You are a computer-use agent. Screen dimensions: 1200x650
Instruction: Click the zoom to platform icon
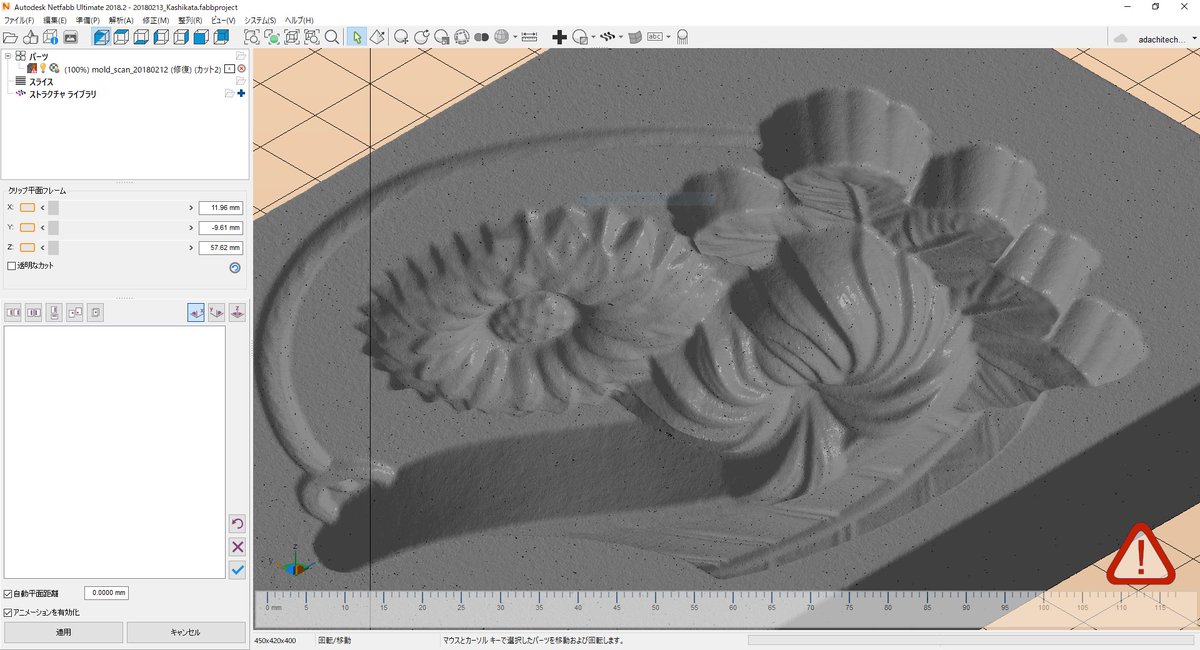pyautogui.click(x=292, y=37)
